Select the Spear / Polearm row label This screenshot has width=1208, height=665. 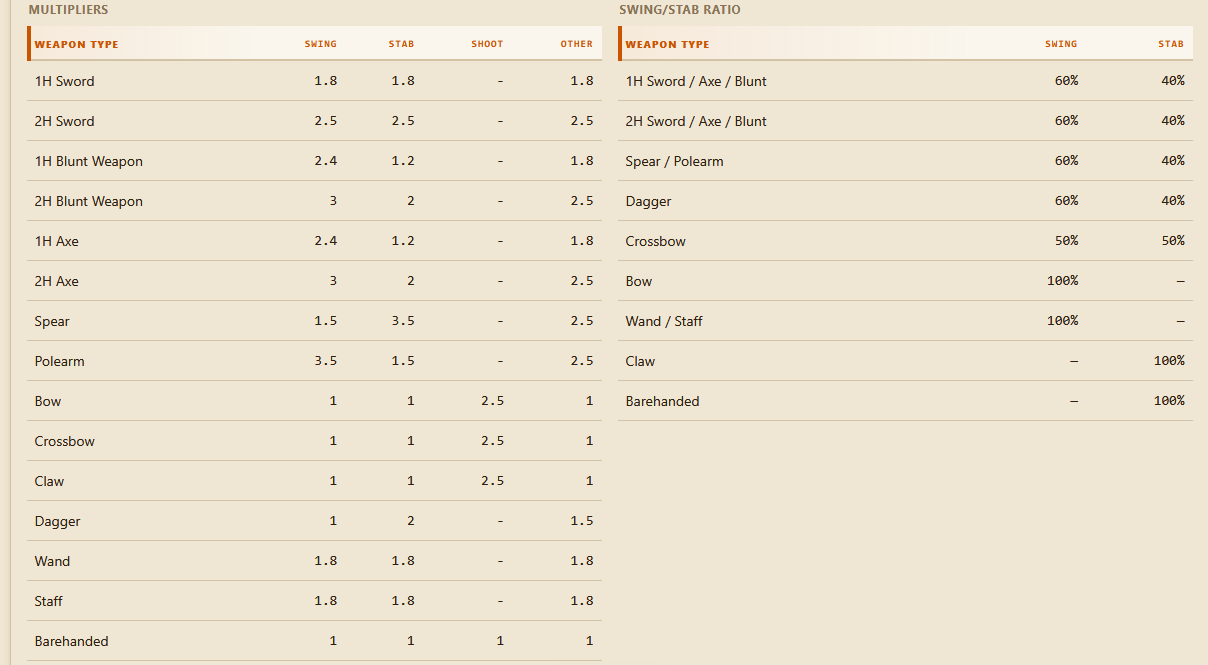click(674, 161)
